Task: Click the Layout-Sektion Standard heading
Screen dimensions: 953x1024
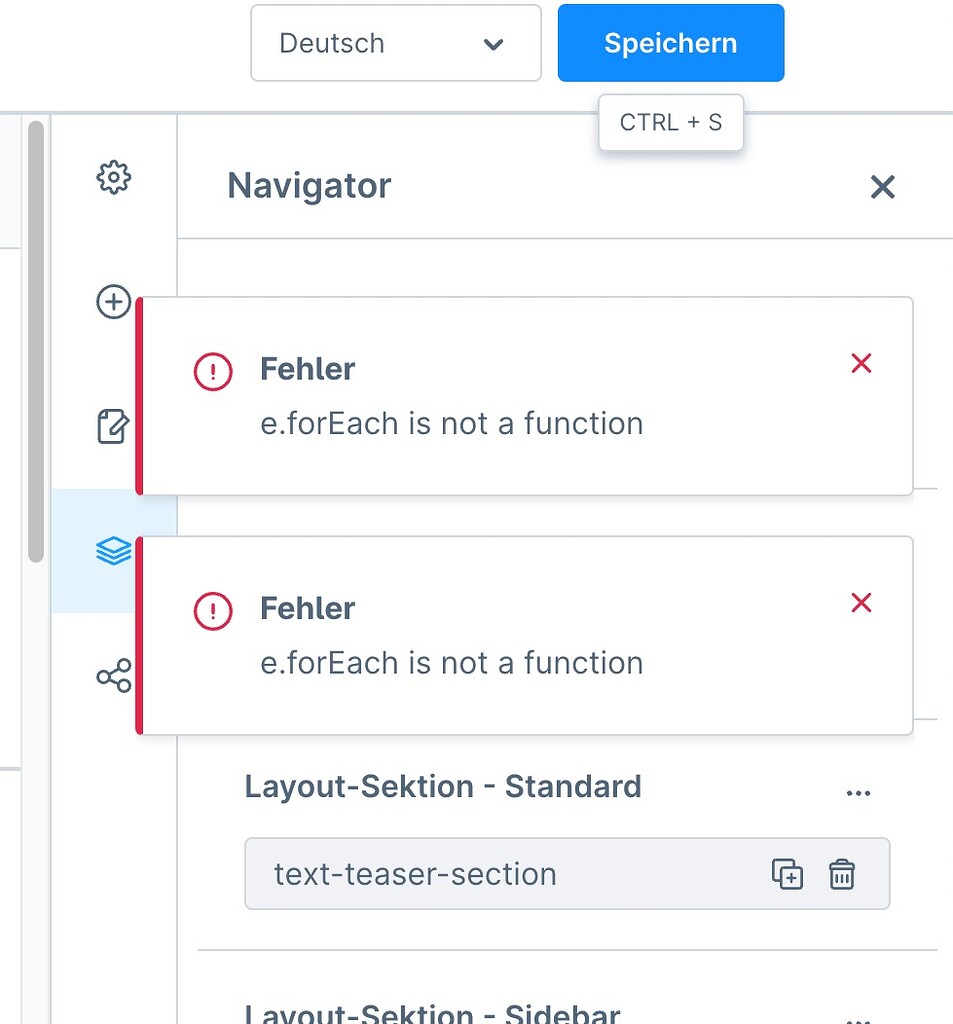Action: click(x=443, y=787)
